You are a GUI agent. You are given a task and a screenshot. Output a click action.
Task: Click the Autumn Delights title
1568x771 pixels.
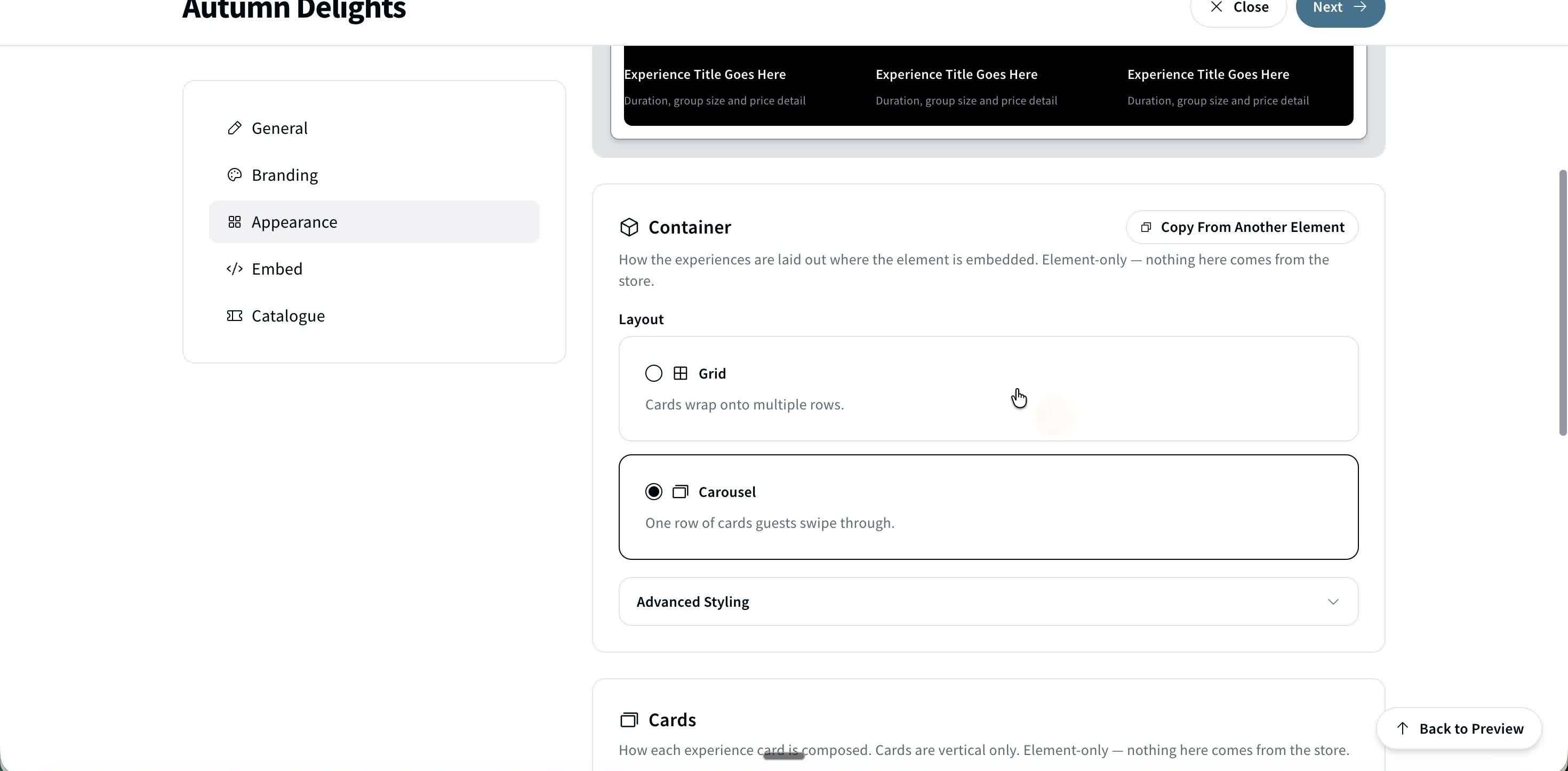294,9
